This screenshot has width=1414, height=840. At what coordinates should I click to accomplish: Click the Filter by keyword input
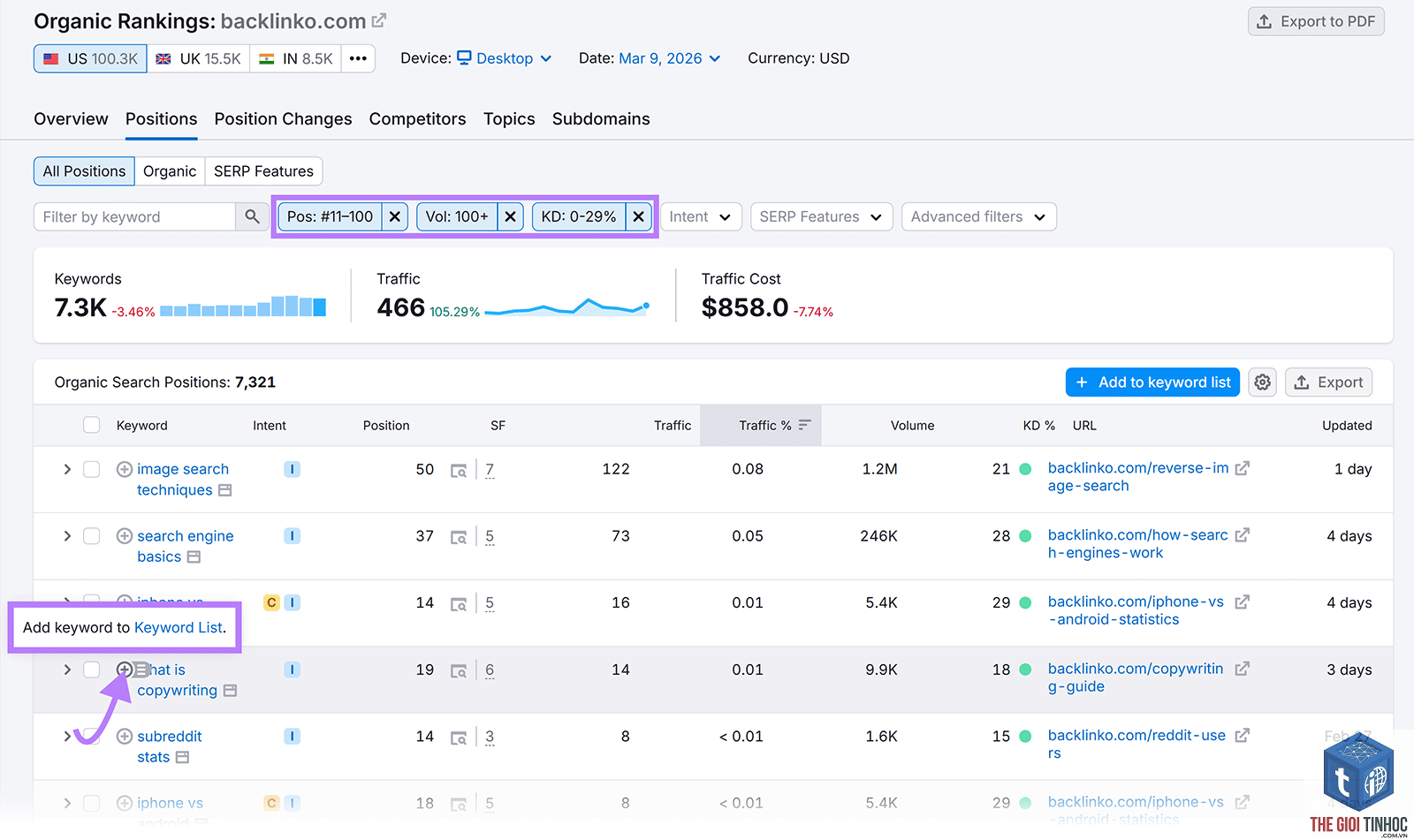click(x=134, y=216)
